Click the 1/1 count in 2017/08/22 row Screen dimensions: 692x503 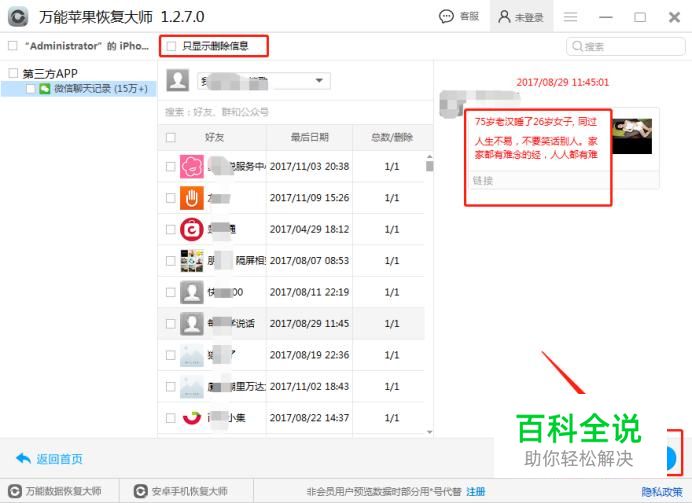[392, 418]
